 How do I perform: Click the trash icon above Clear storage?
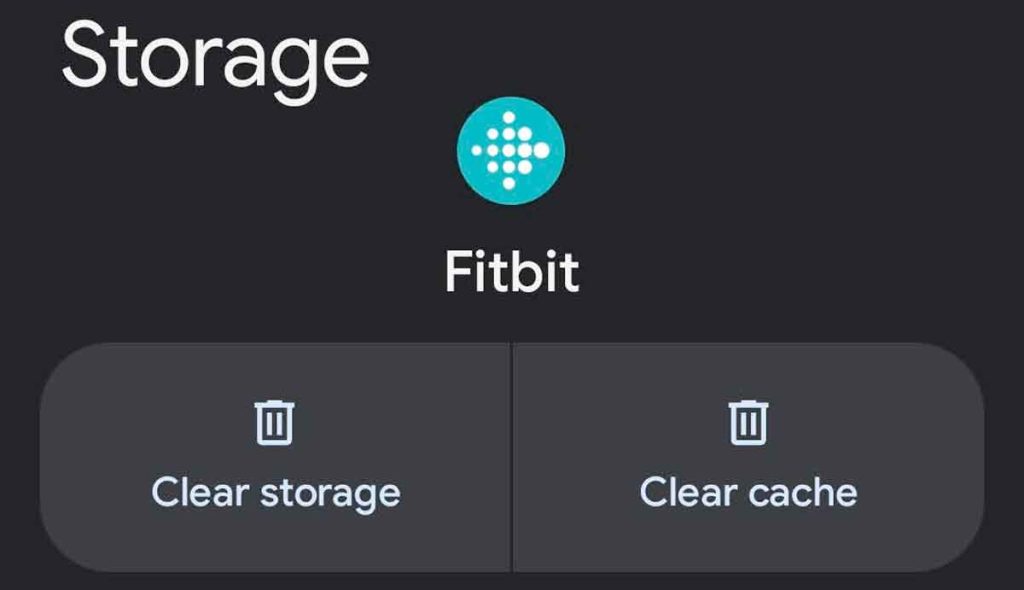275,421
